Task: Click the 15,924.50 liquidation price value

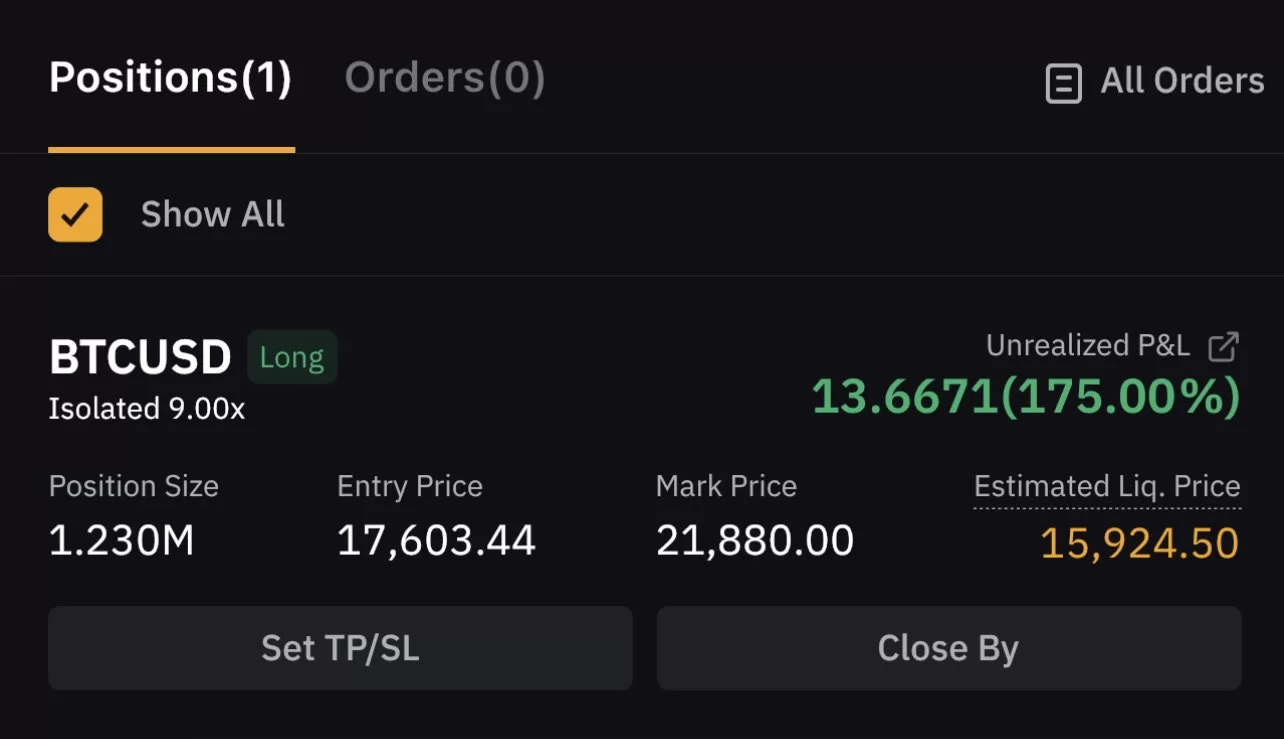Action: pos(1139,544)
